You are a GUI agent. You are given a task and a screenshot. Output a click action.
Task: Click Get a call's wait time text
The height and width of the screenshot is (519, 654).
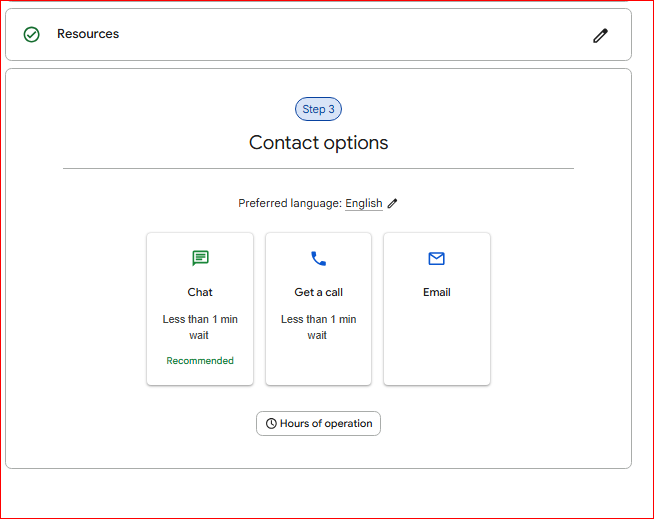point(318,327)
